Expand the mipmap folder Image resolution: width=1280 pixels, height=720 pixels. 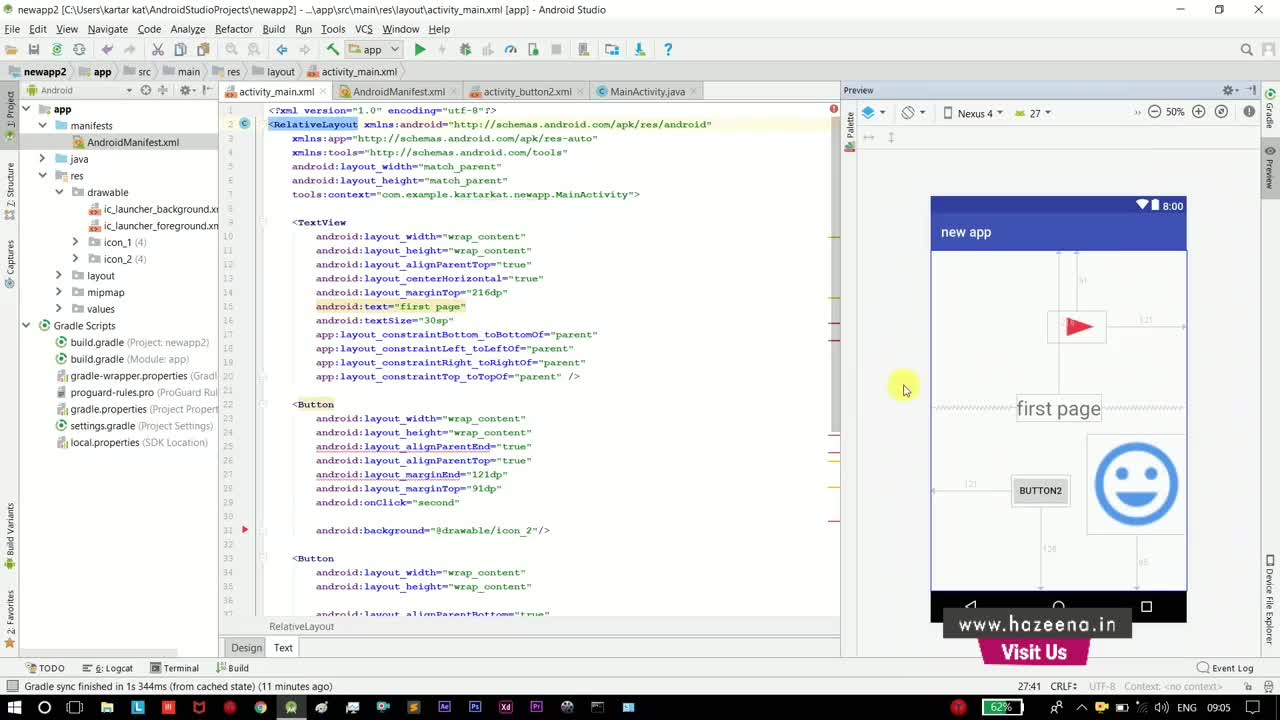(x=58, y=292)
